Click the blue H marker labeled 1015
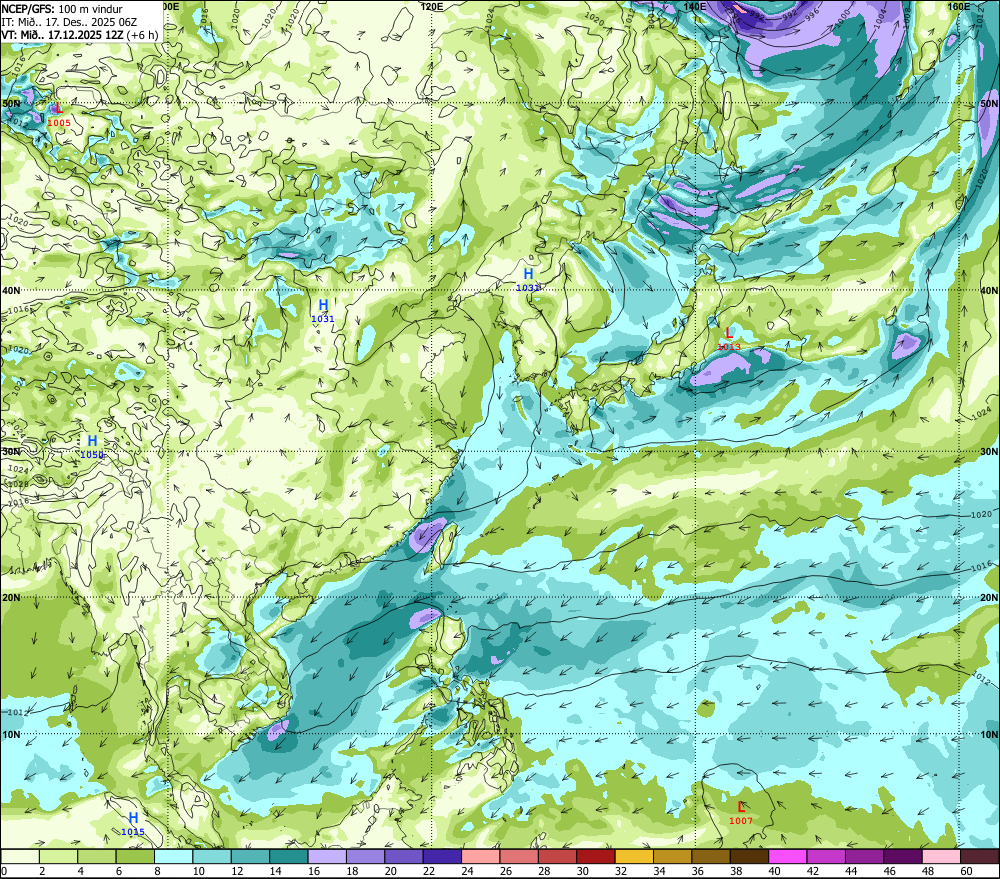Viewport: 1000px width, 879px height. pyautogui.click(x=133, y=818)
